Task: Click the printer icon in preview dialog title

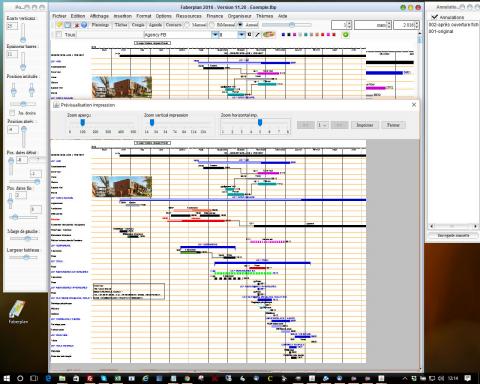Action: tap(56, 105)
